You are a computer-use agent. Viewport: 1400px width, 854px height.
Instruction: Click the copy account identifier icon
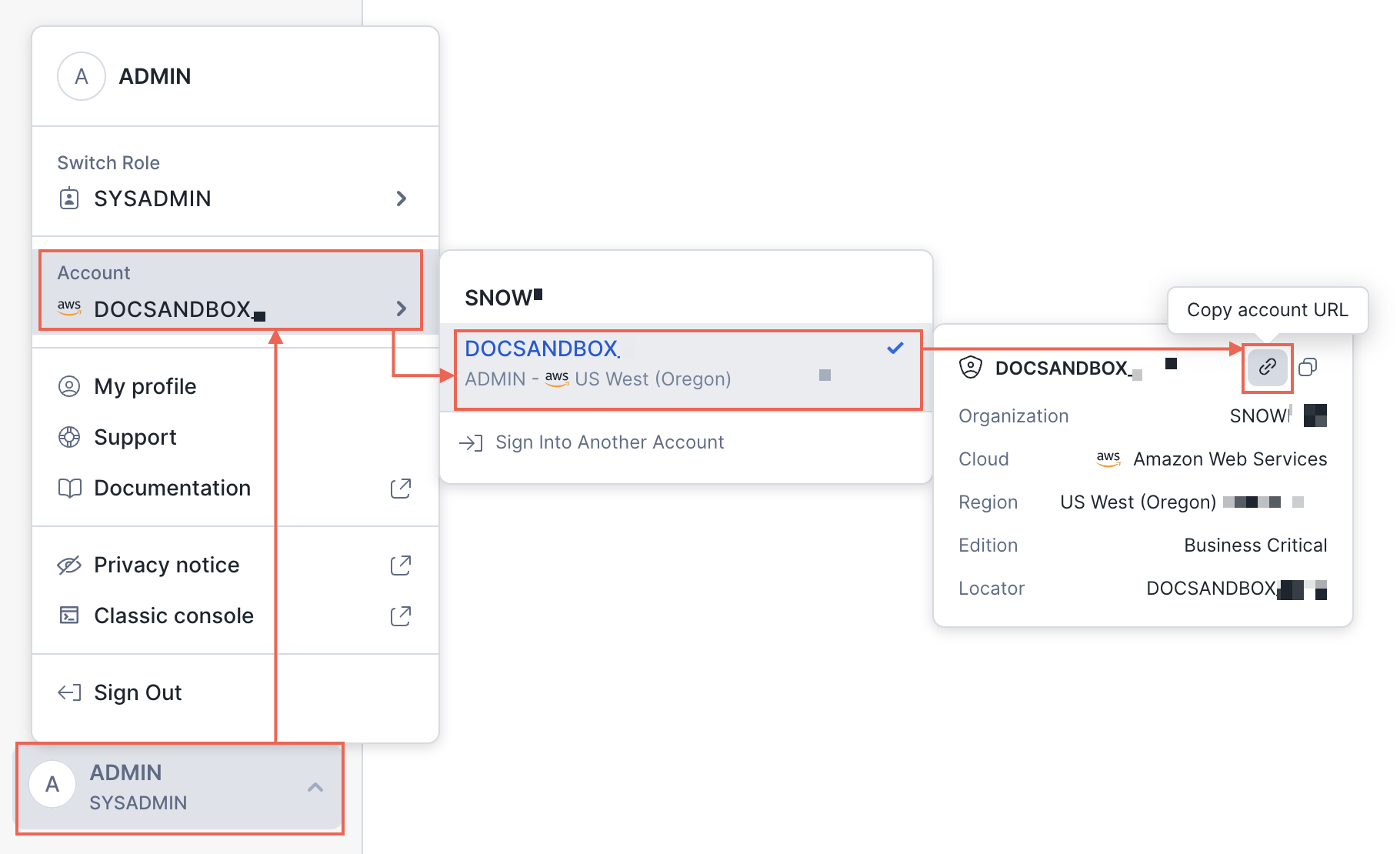click(1308, 367)
